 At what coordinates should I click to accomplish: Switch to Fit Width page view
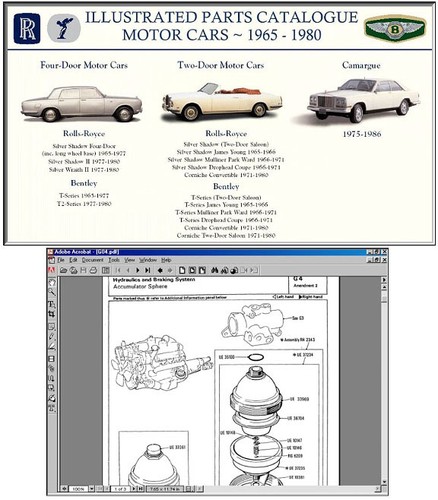(202, 270)
